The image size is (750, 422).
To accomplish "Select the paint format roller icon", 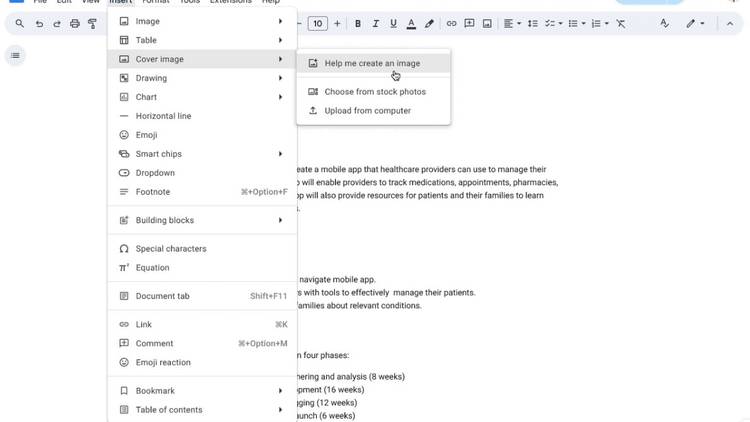I will tap(92, 23).
